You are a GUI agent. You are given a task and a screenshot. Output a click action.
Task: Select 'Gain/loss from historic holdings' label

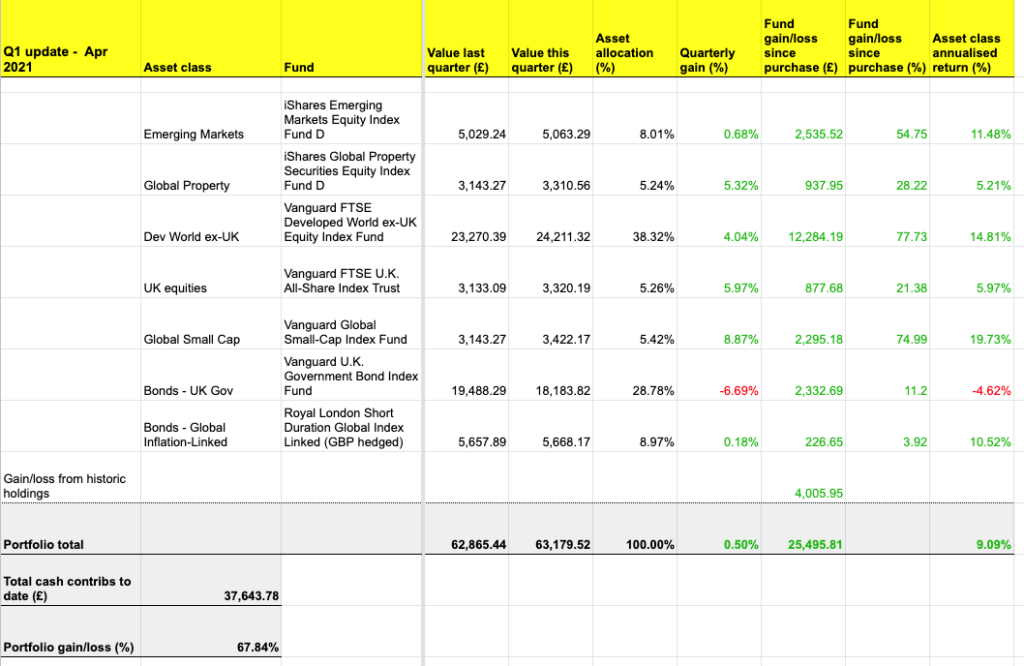click(71, 477)
